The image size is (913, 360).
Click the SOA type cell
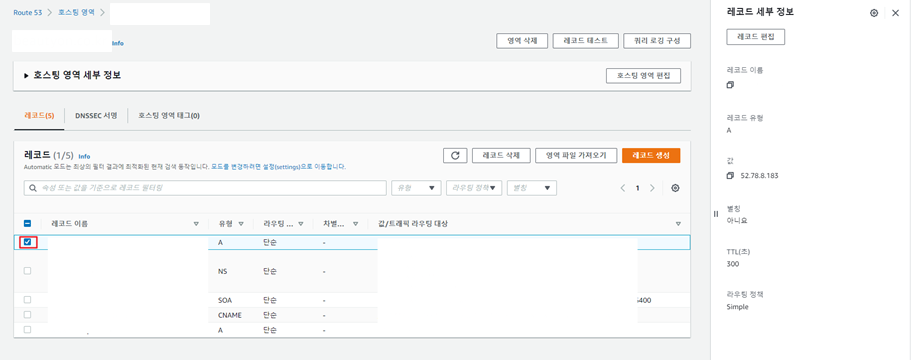pos(225,300)
